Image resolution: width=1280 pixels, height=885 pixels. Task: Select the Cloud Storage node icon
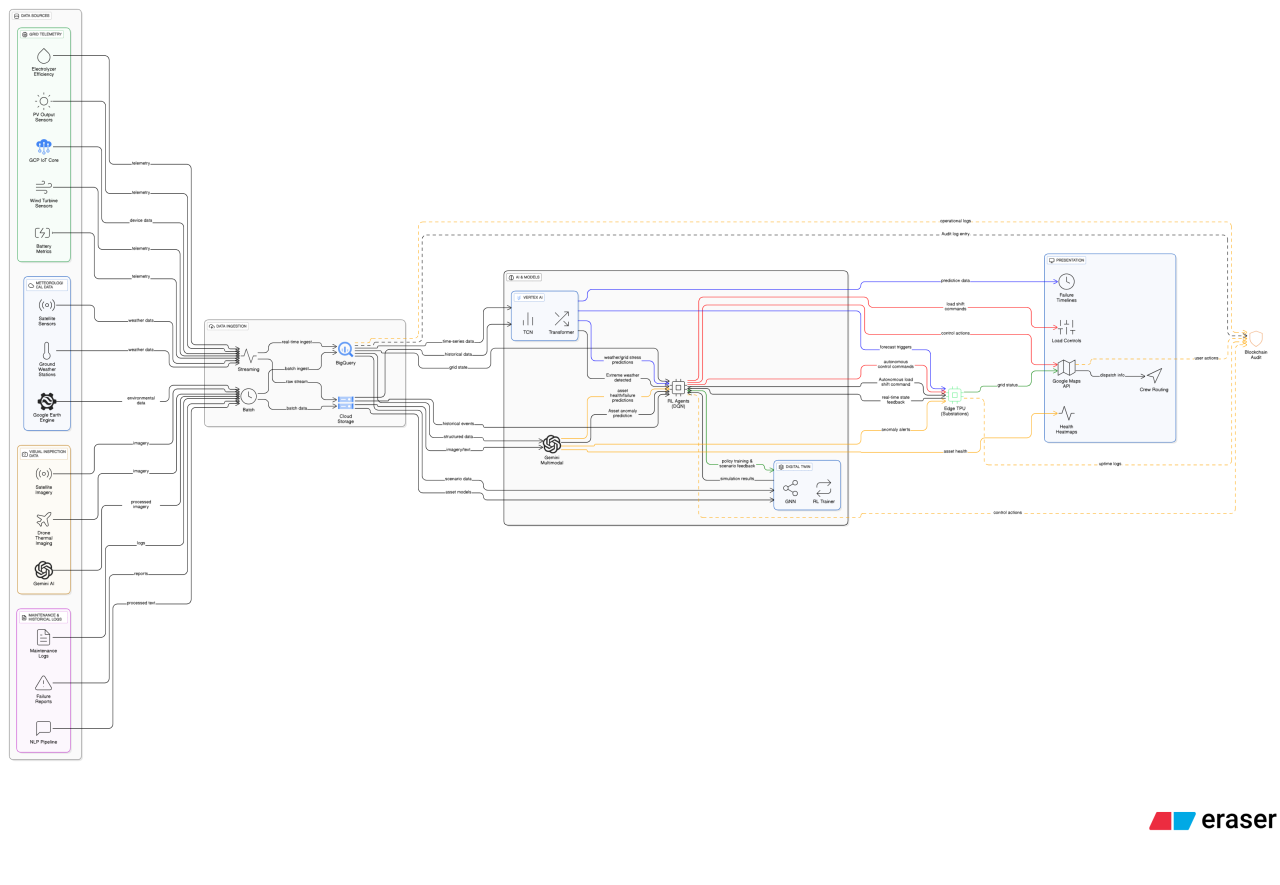click(345, 402)
